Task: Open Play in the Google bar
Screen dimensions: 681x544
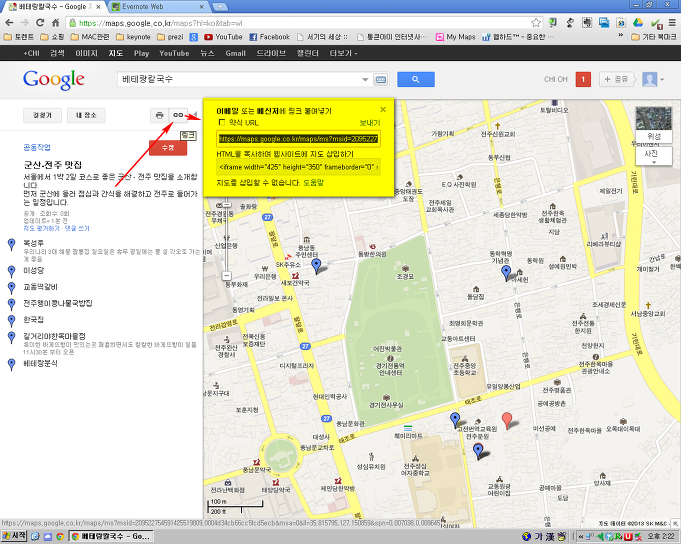Action: 141,53
